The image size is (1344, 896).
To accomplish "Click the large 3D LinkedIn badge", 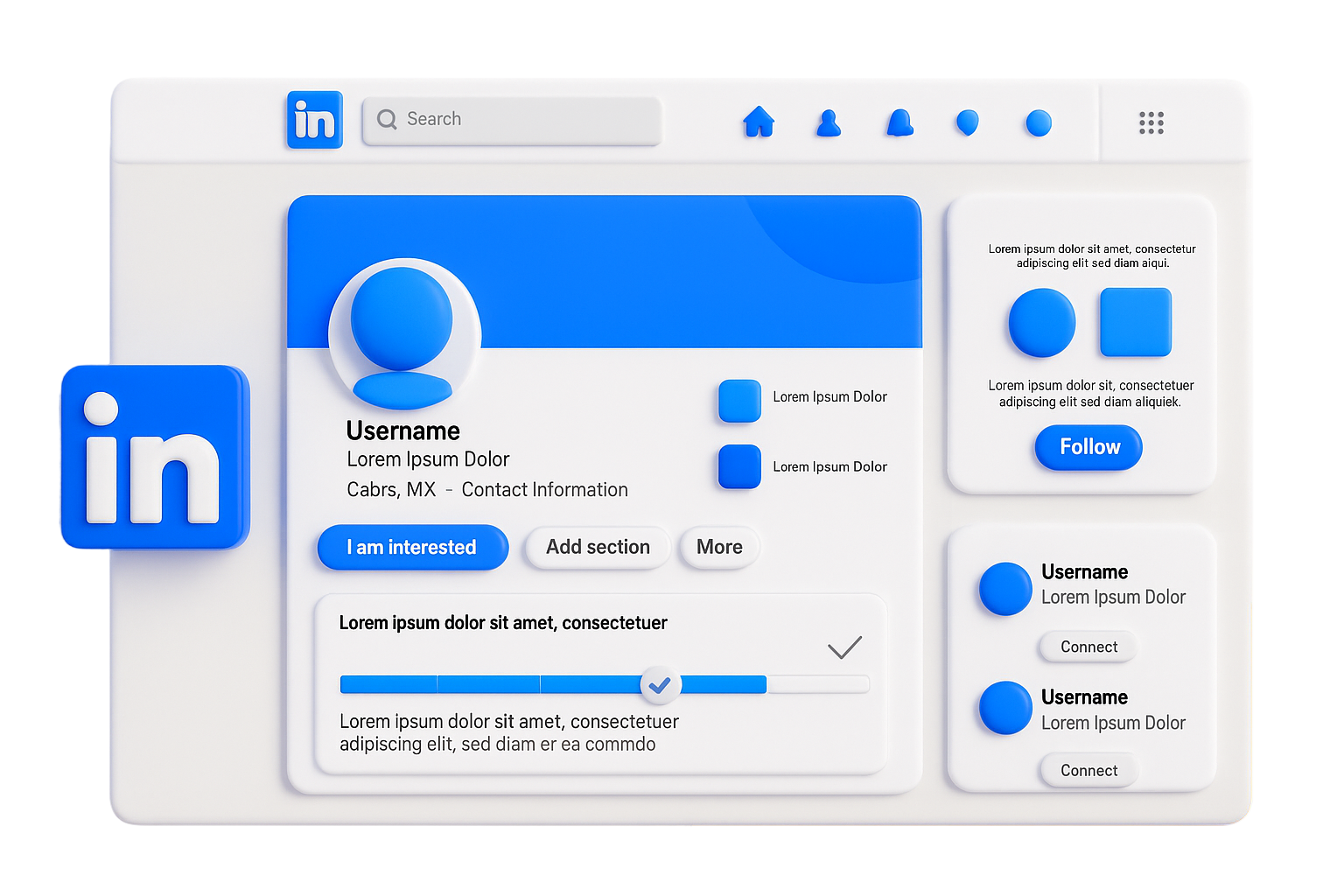I will [x=154, y=455].
